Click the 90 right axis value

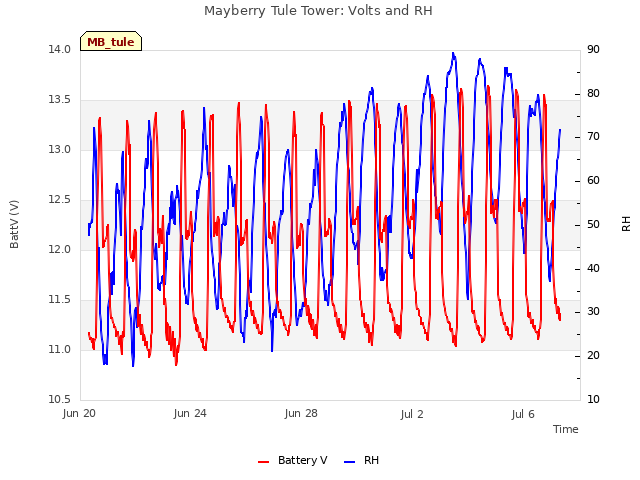point(593,49)
